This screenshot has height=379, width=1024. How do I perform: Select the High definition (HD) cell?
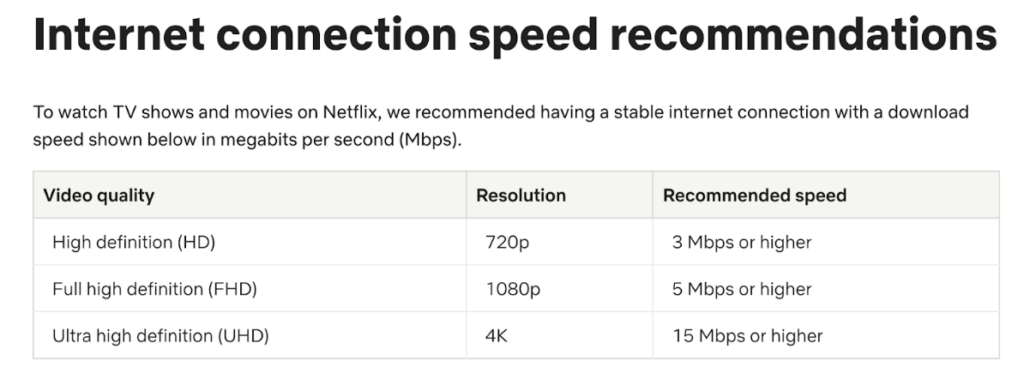[249, 242]
